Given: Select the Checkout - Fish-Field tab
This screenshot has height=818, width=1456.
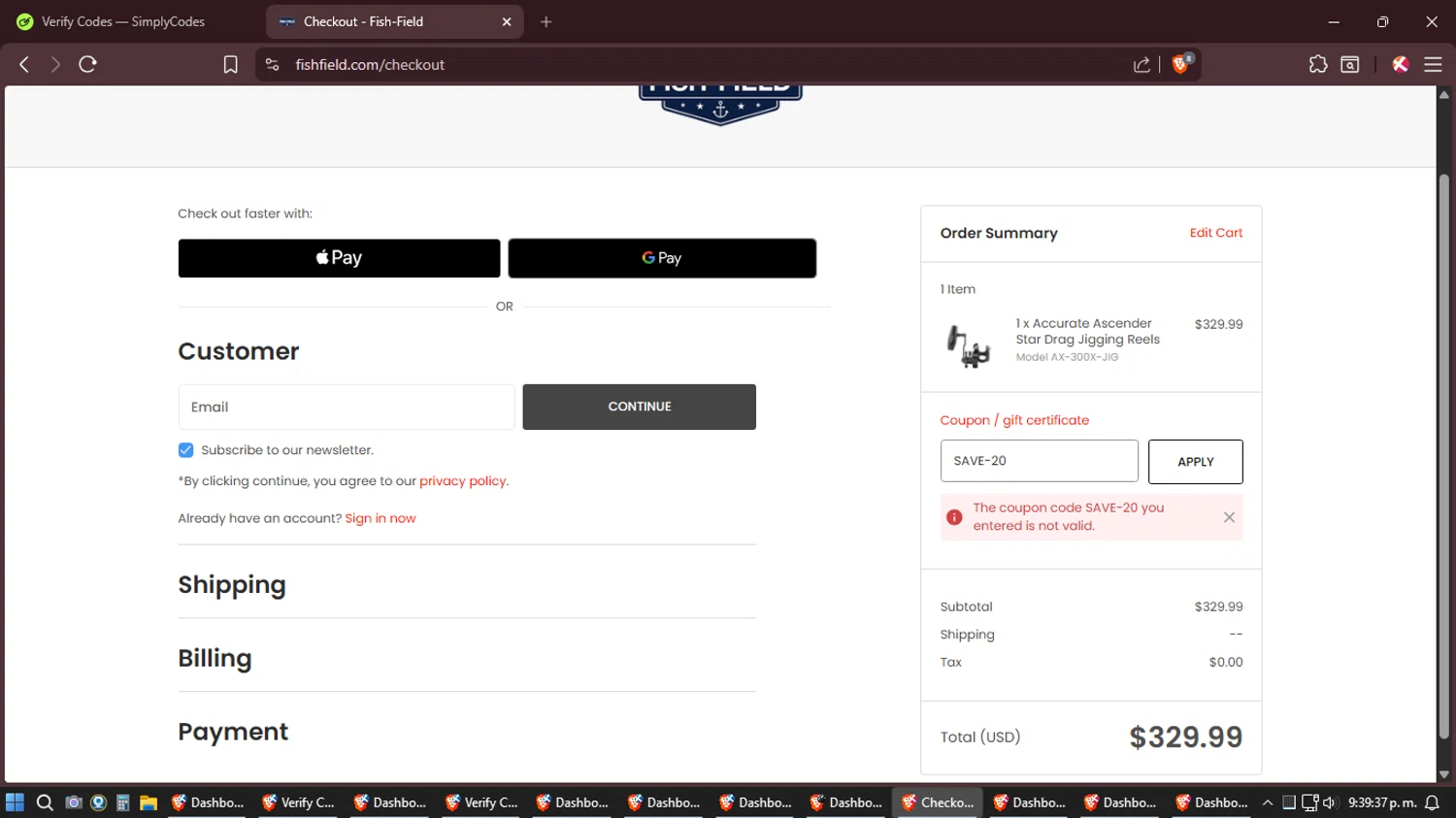Looking at the screenshot, I should 394,21.
